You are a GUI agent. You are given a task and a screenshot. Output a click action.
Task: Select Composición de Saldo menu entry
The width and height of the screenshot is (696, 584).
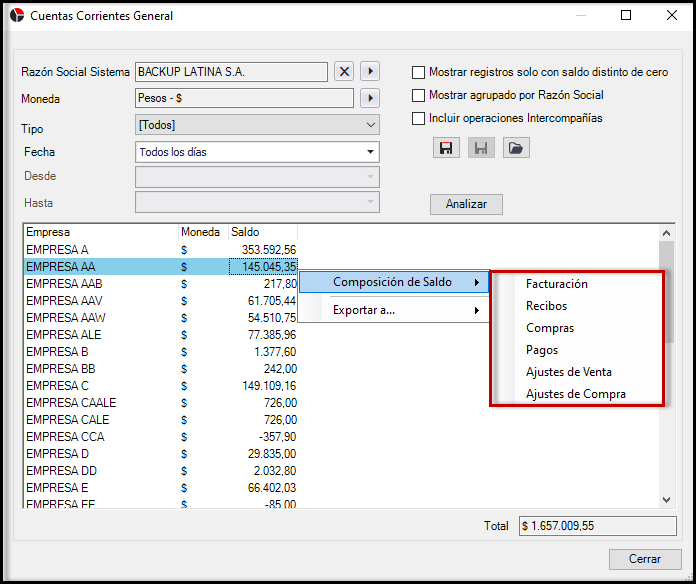click(x=394, y=282)
